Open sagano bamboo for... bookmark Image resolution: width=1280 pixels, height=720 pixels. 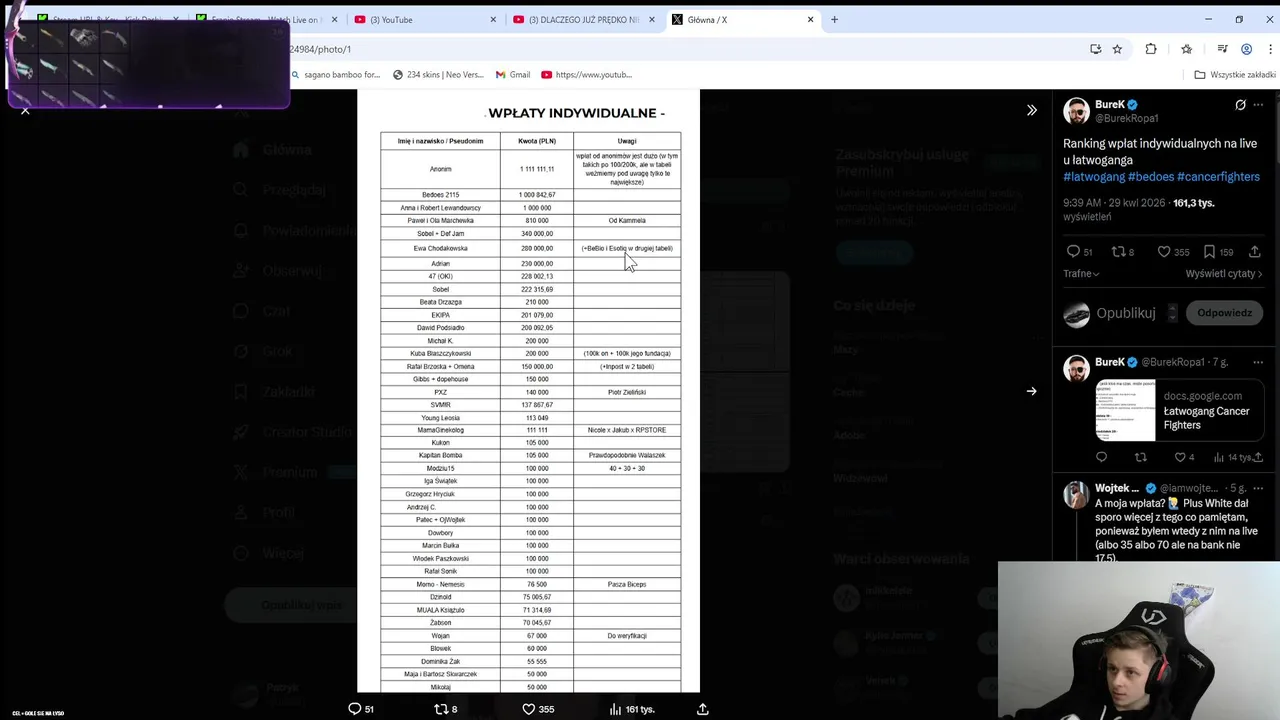[335, 74]
